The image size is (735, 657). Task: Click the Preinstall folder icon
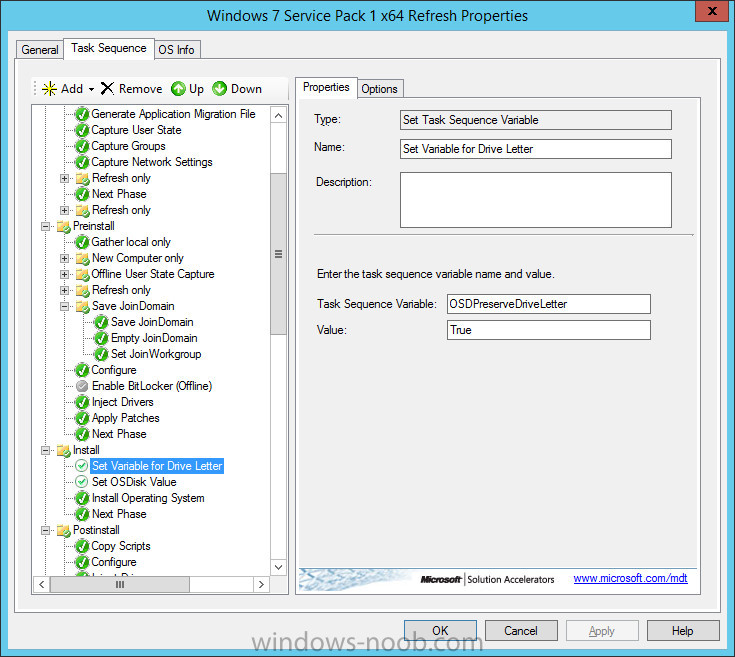tap(63, 226)
